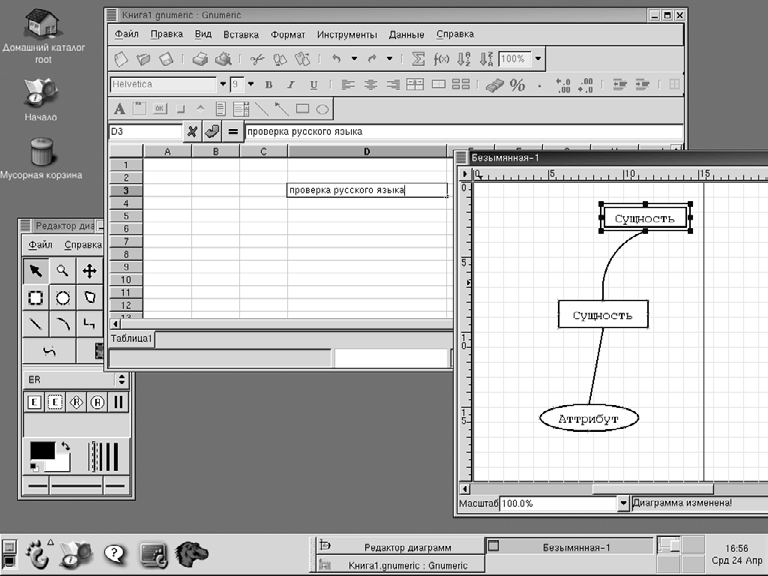Open the Формат menu
This screenshot has height=576, width=768.
point(288,34)
